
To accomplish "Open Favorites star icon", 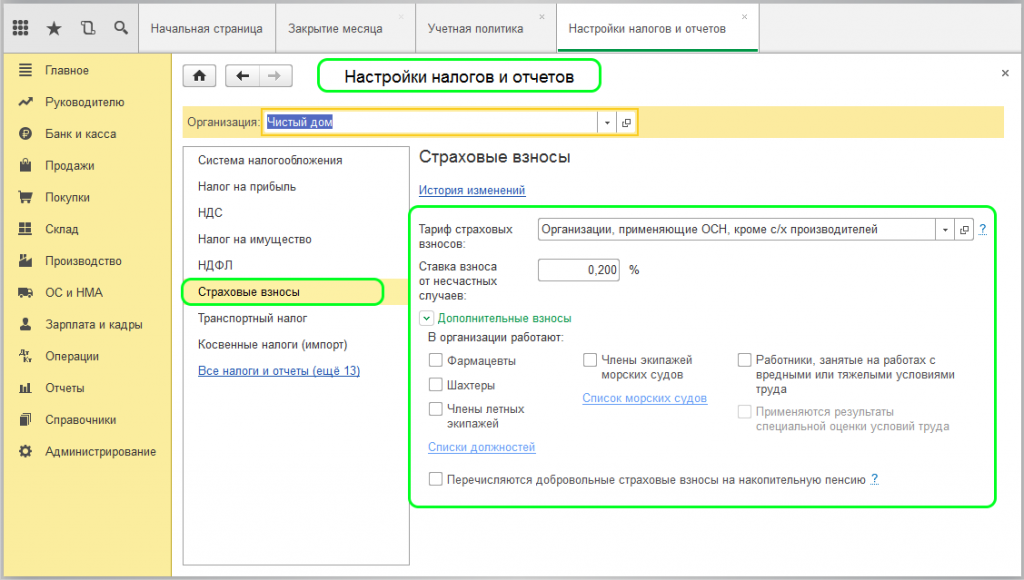I will [54, 28].
